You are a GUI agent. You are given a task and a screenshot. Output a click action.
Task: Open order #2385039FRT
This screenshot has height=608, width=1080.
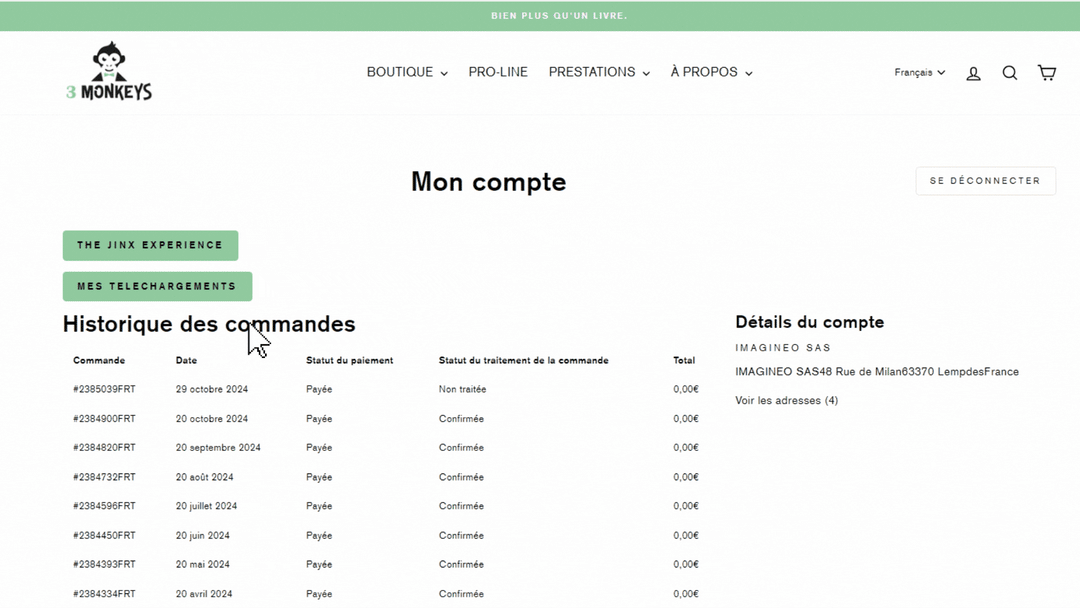tap(104, 389)
